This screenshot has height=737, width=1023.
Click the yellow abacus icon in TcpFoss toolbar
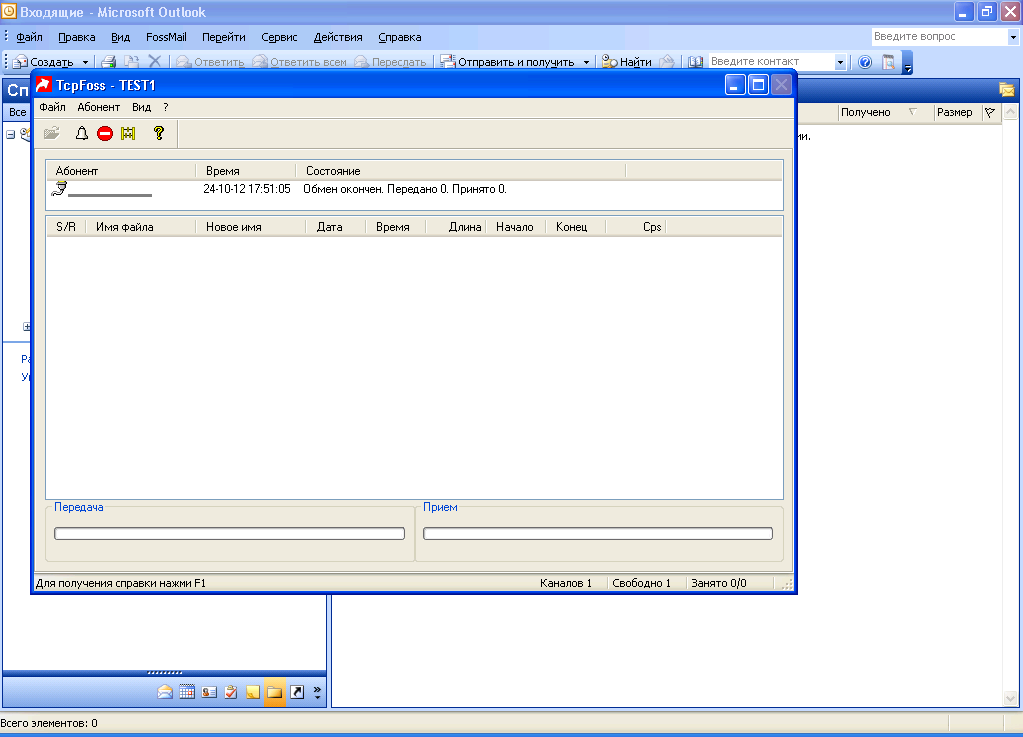(x=128, y=133)
